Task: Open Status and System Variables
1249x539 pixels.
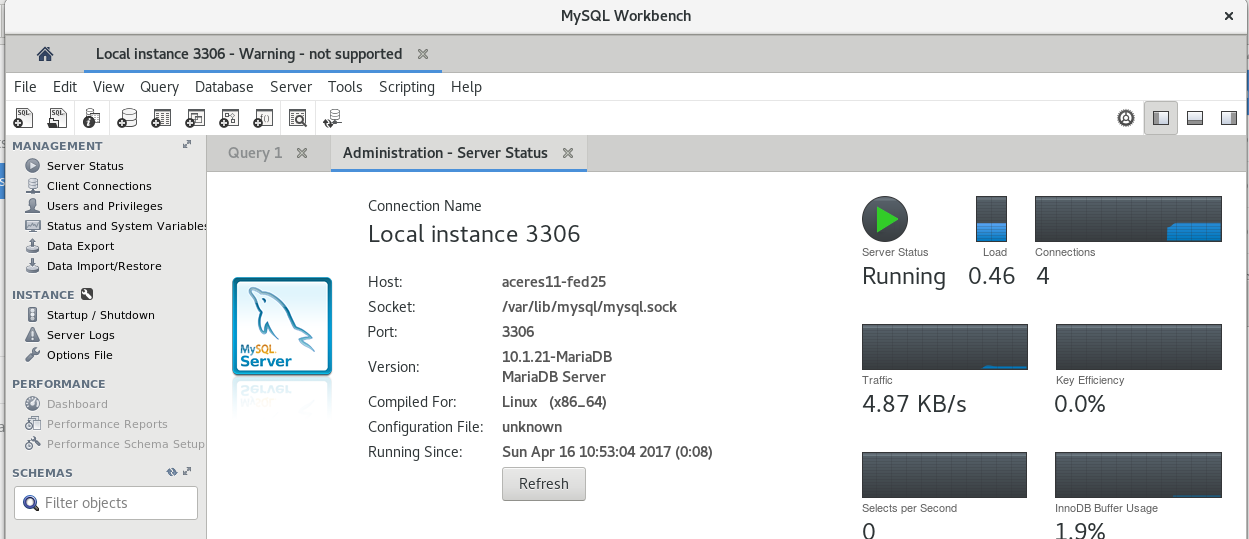Action: 127,226
